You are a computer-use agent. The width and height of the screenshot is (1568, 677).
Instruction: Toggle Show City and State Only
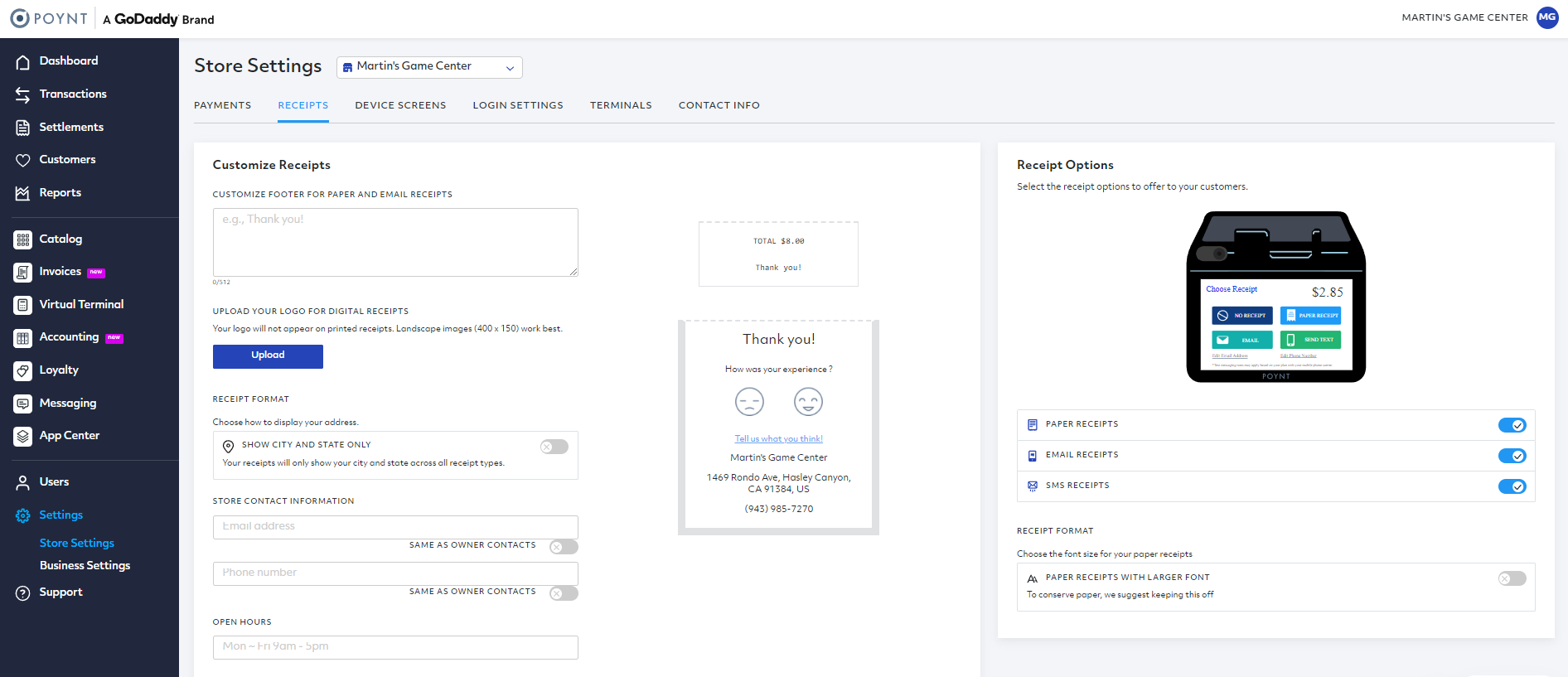click(554, 447)
